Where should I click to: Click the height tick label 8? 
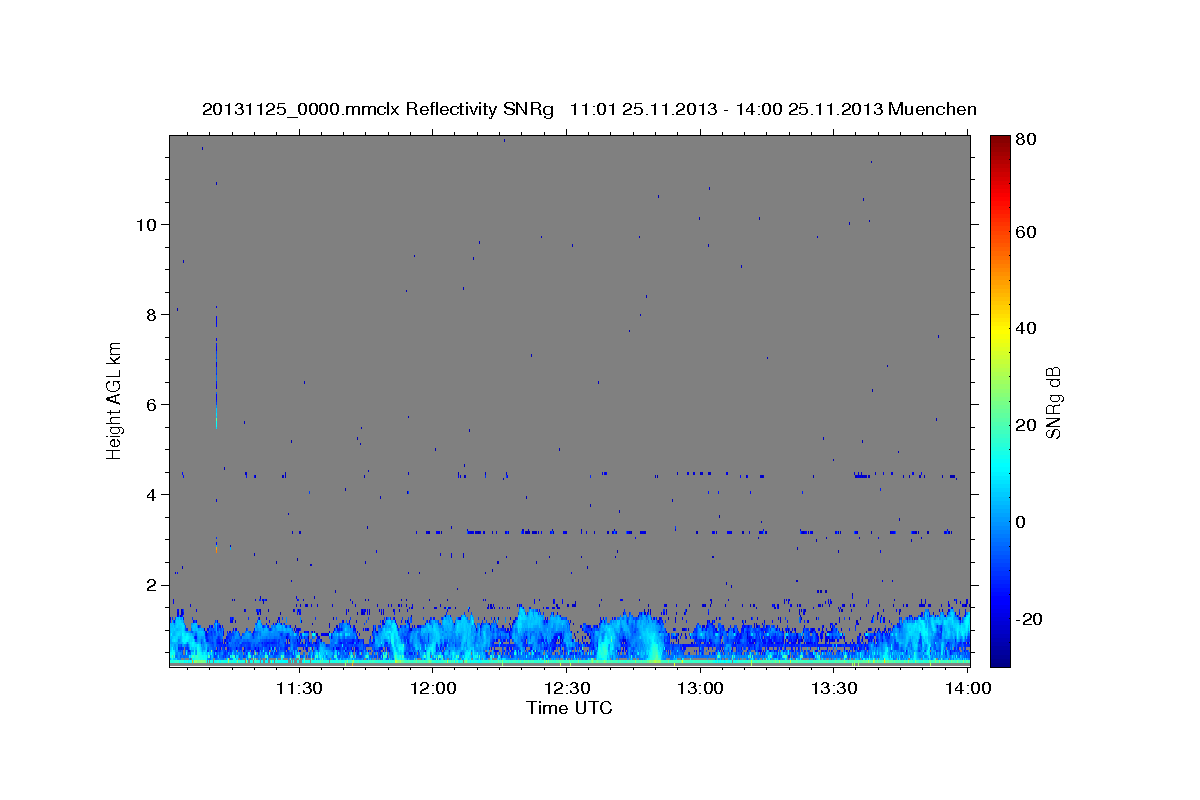[x=149, y=314]
